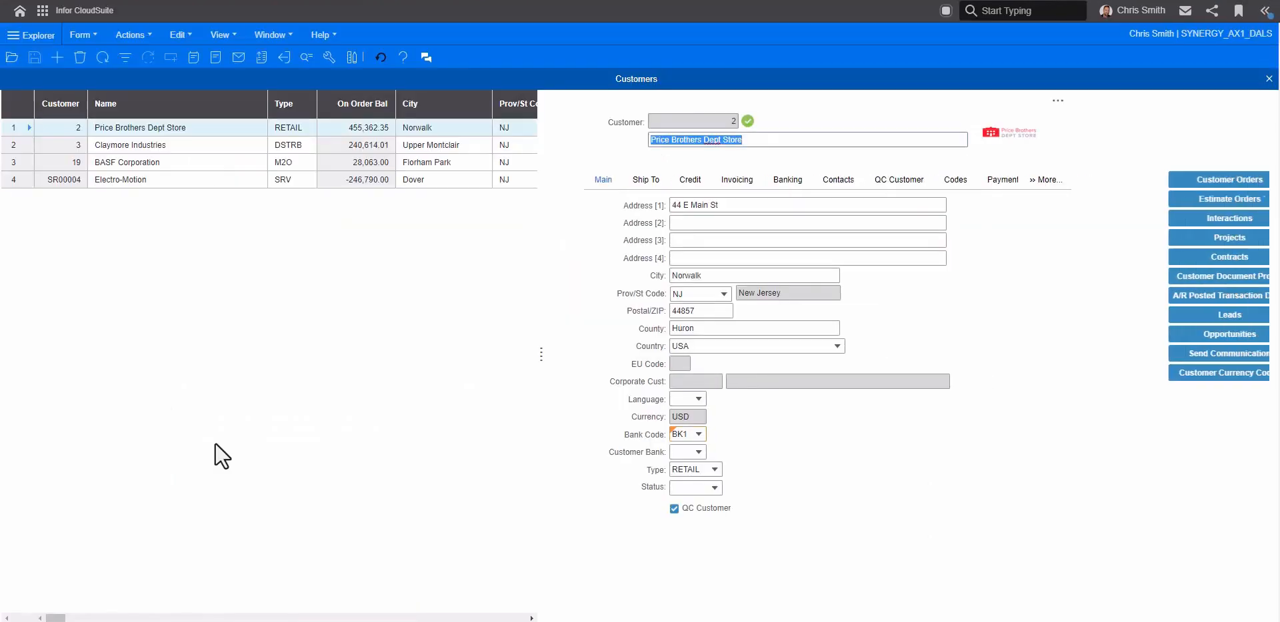Click the share icon in top bar
This screenshot has width=1280, height=622.
coord(1212,10)
